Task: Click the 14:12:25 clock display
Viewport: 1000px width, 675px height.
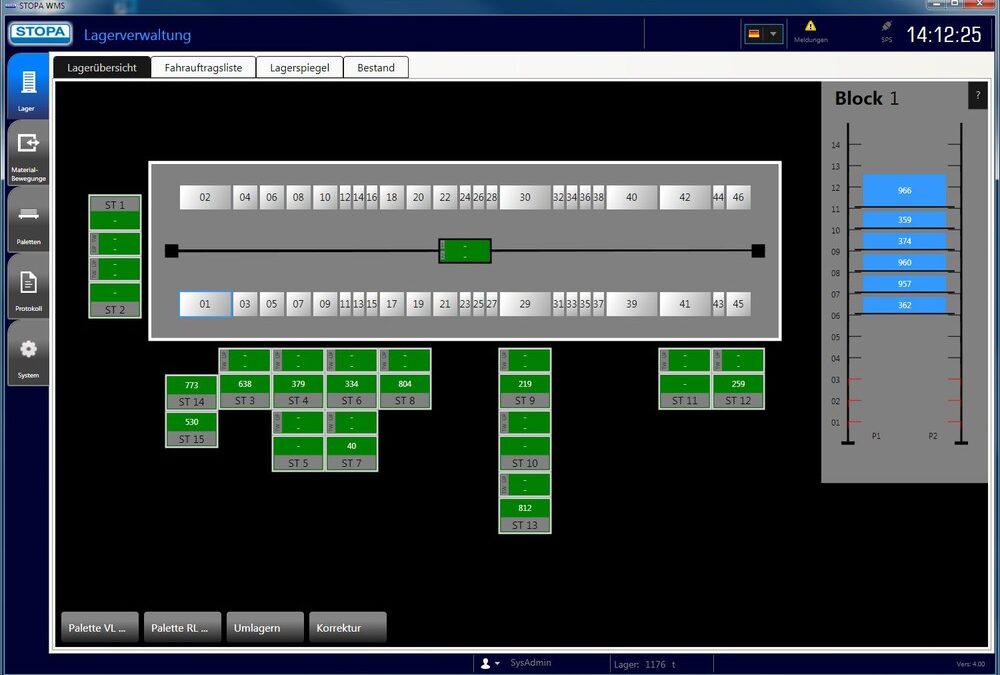Action: [x=944, y=34]
